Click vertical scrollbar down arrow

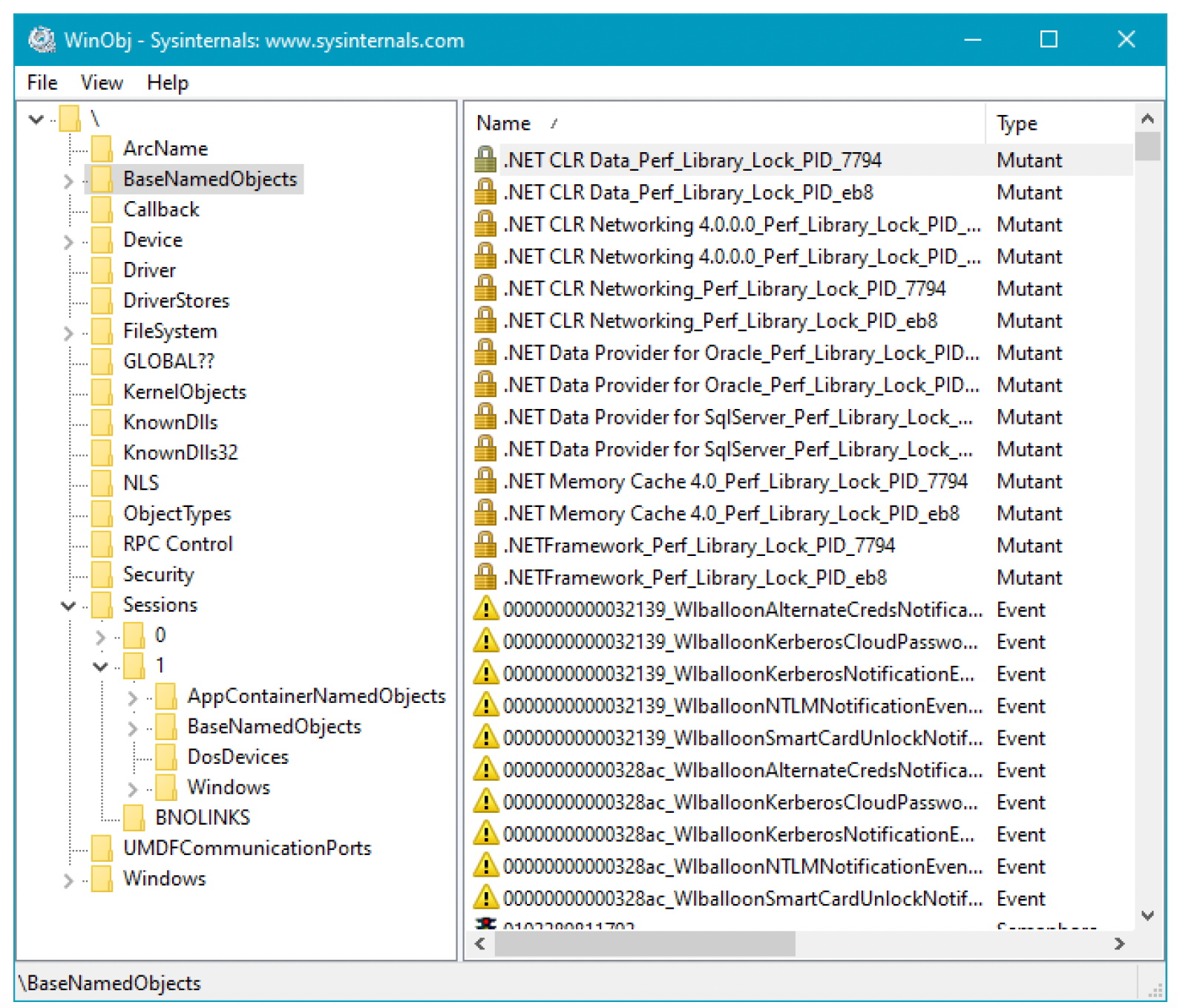(x=1147, y=916)
